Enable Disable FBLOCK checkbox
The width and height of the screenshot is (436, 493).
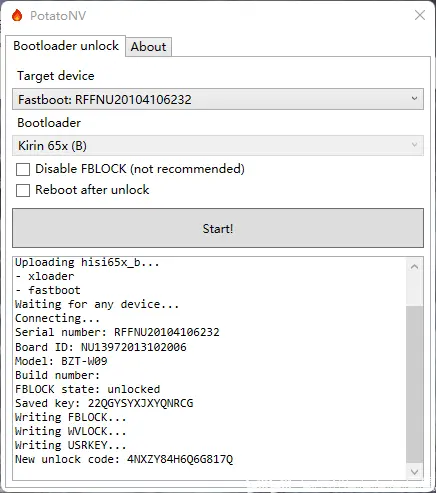point(23,169)
